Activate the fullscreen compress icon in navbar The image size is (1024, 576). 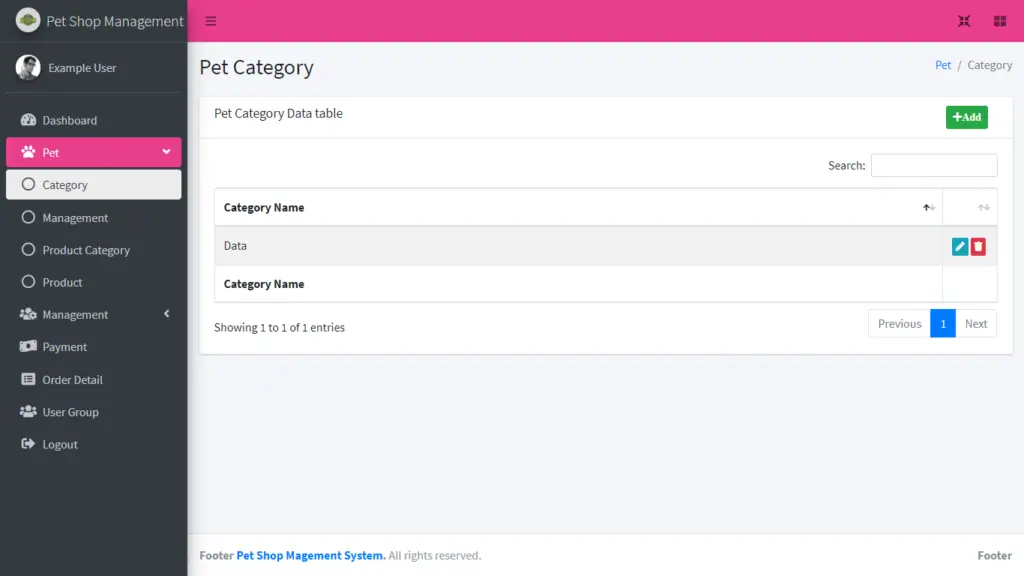(963, 20)
